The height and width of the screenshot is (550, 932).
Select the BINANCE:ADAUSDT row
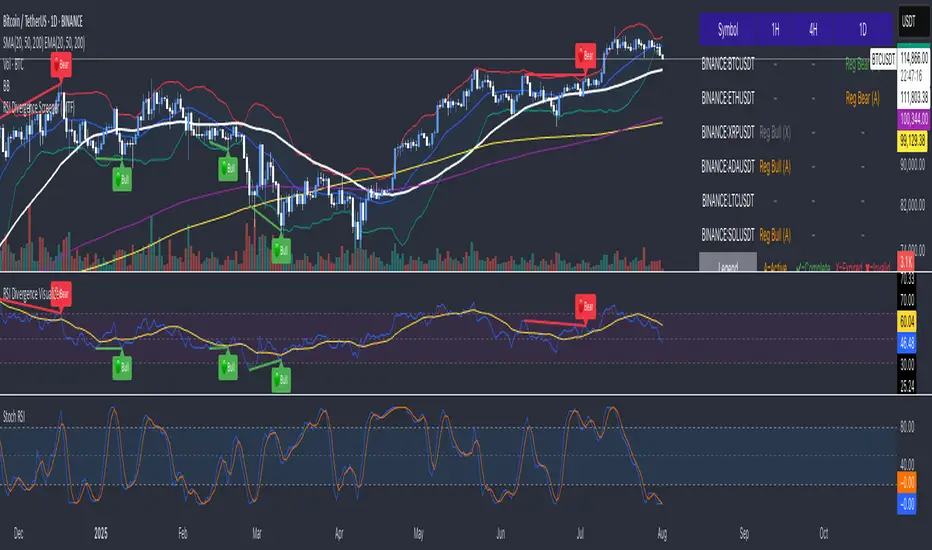point(796,166)
